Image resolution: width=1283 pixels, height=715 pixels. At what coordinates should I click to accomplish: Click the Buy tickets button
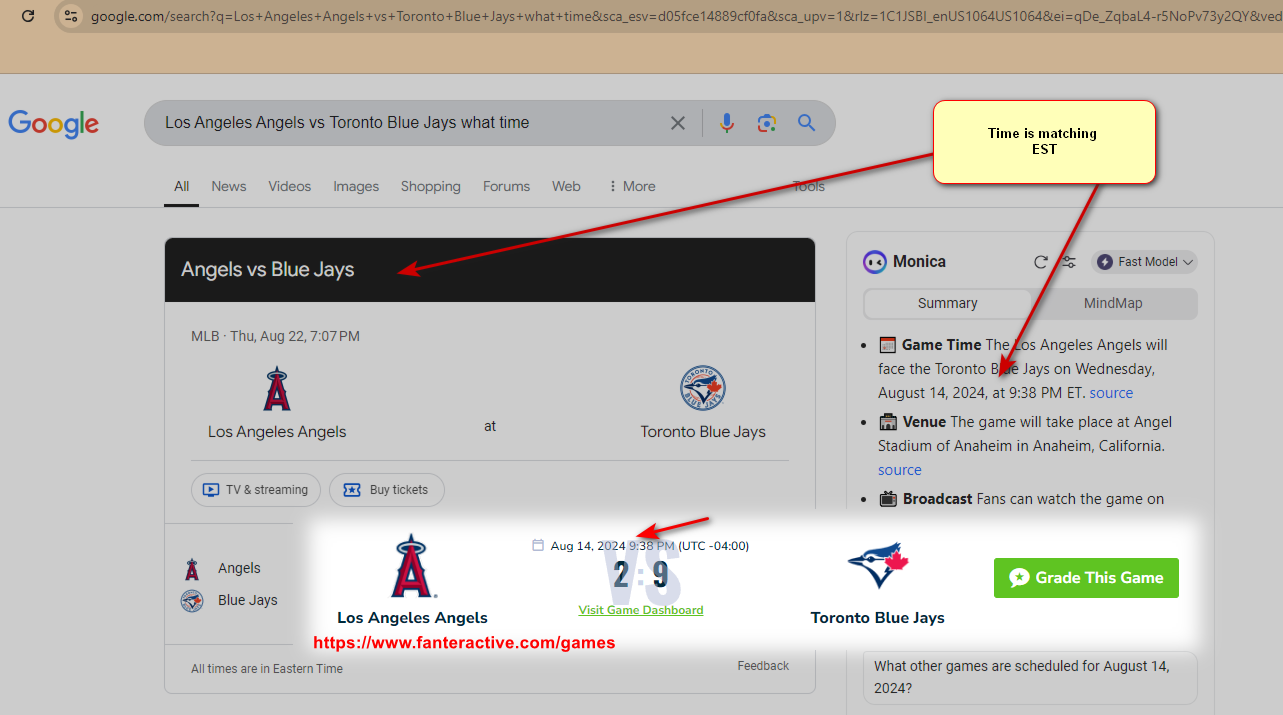(387, 490)
